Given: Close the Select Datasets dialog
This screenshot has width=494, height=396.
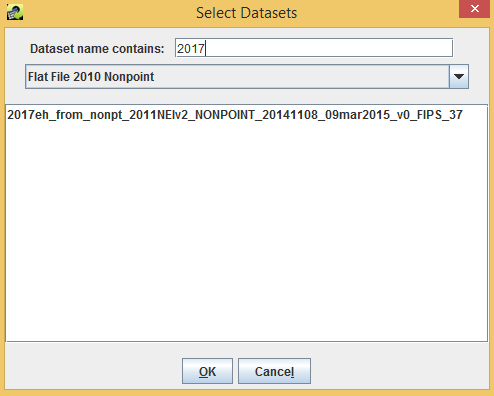Looking at the screenshot, I should click(475, 9).
